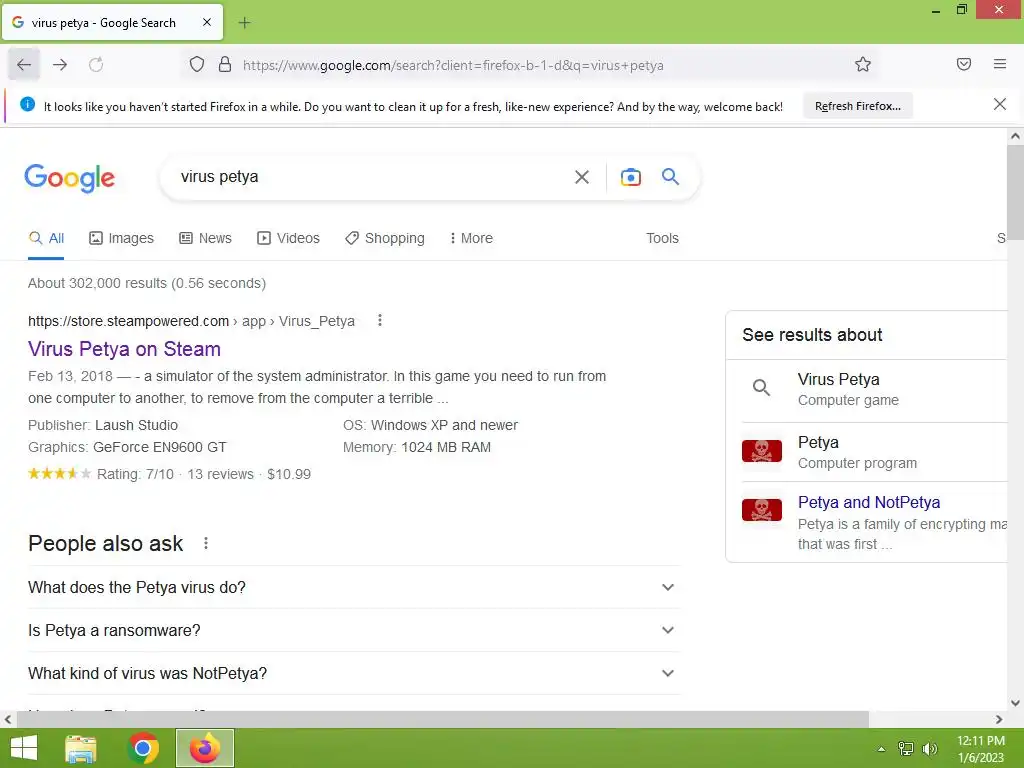Screen dimensions: 1024x768
Task: Switch to Shopping results tab
Action: click(x=385, y=238)
